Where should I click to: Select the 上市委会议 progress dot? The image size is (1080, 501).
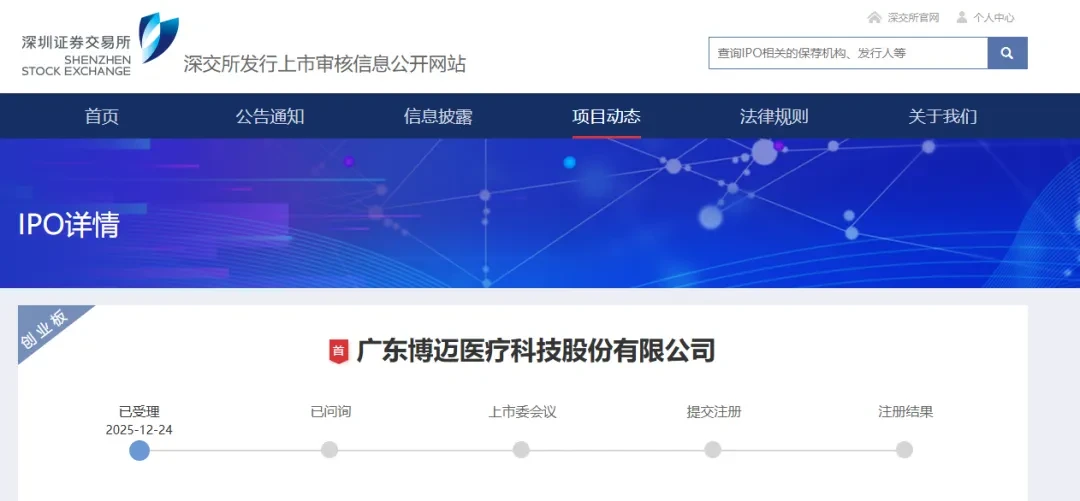pyautogui.click(x=521, y=450)
